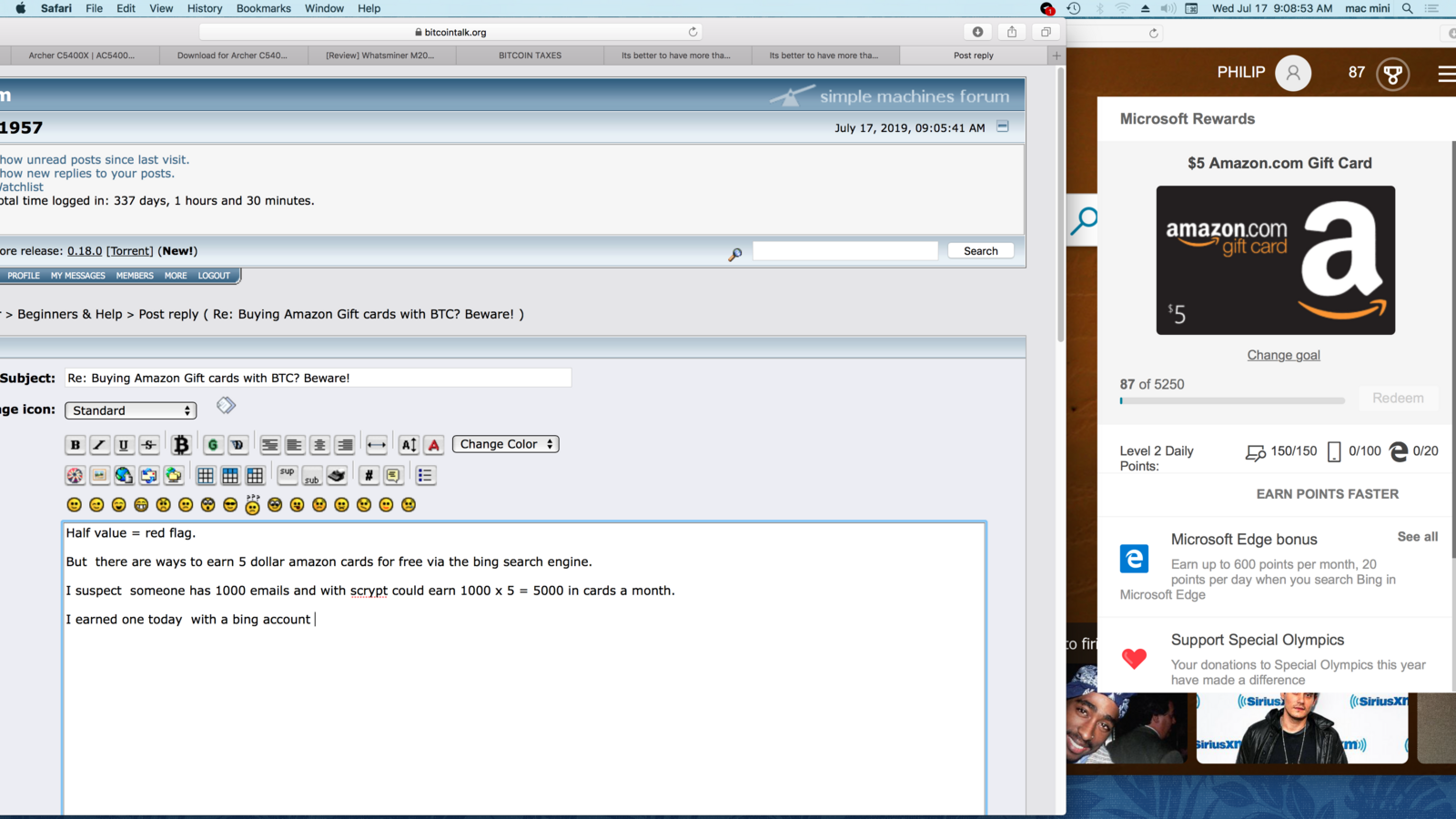Click the 87 of 5250 progress bar
This screenshot has height=819, width=1456.
point(1232,400)
